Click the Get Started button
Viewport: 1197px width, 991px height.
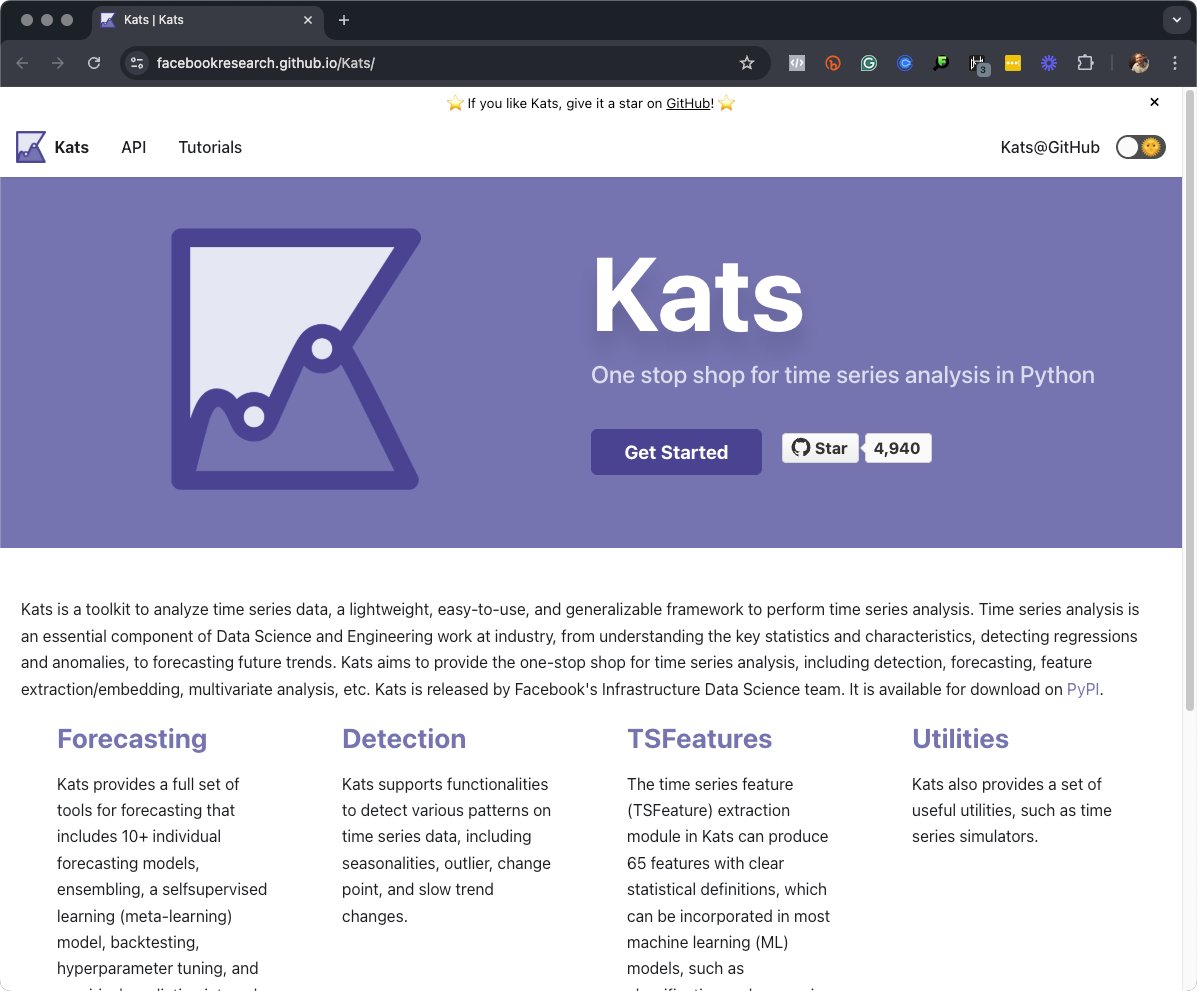pyautogui.click(x=676, y=452)
